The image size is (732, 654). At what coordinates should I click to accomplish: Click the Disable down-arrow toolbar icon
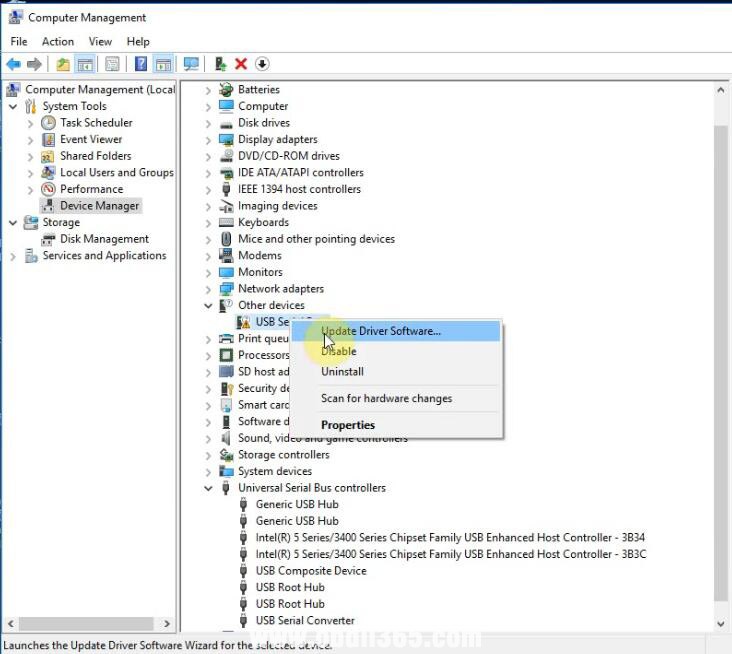[x=262, y=64]
